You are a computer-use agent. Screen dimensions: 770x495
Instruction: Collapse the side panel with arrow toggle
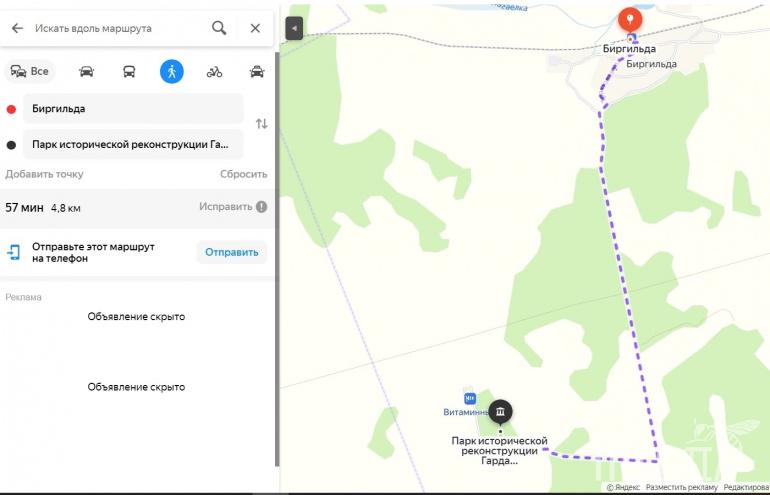pos(293,29)
